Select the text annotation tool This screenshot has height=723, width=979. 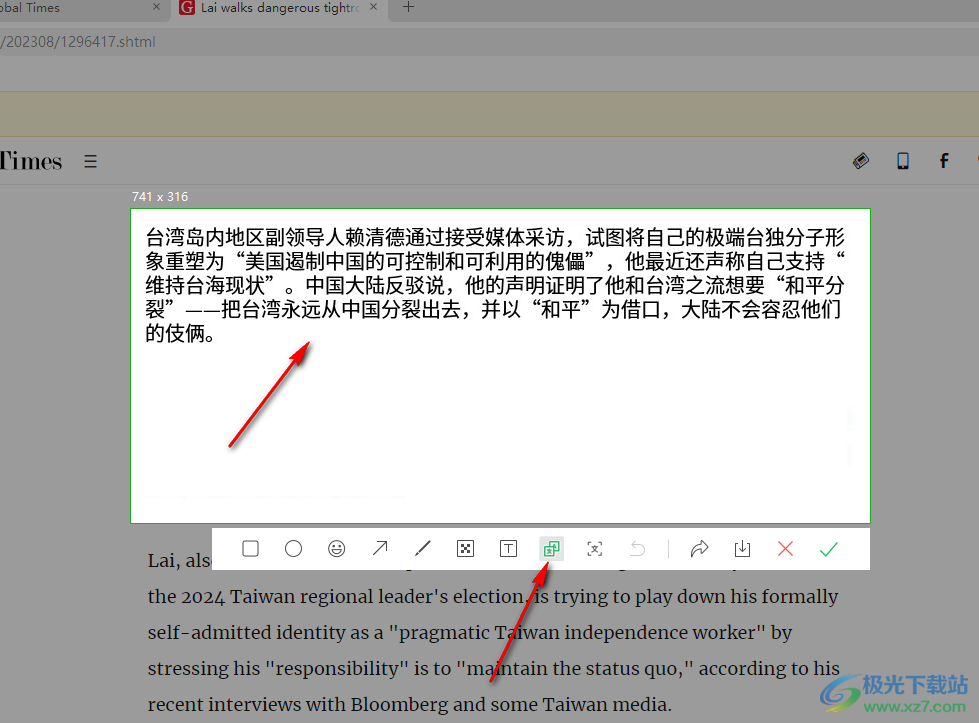(508, 548)
